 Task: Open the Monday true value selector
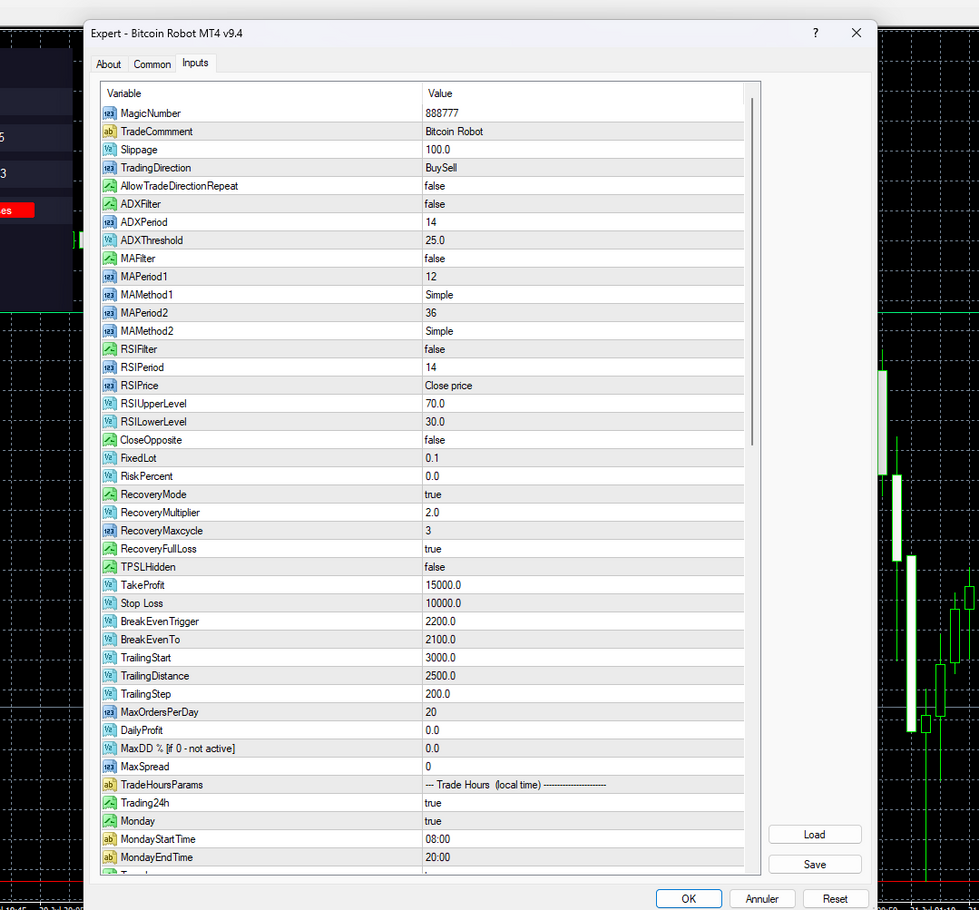click(583, 821)
